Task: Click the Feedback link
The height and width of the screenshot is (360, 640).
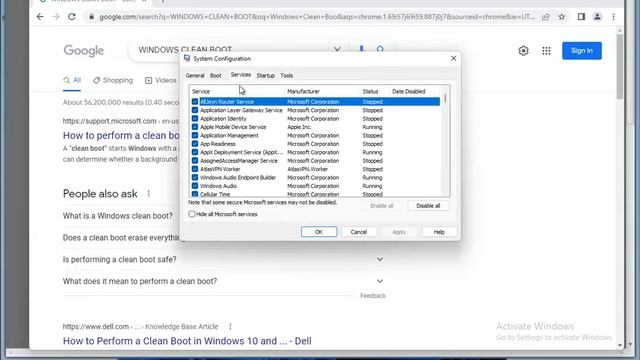Action: pyautogui.click(x=373, y=296)
